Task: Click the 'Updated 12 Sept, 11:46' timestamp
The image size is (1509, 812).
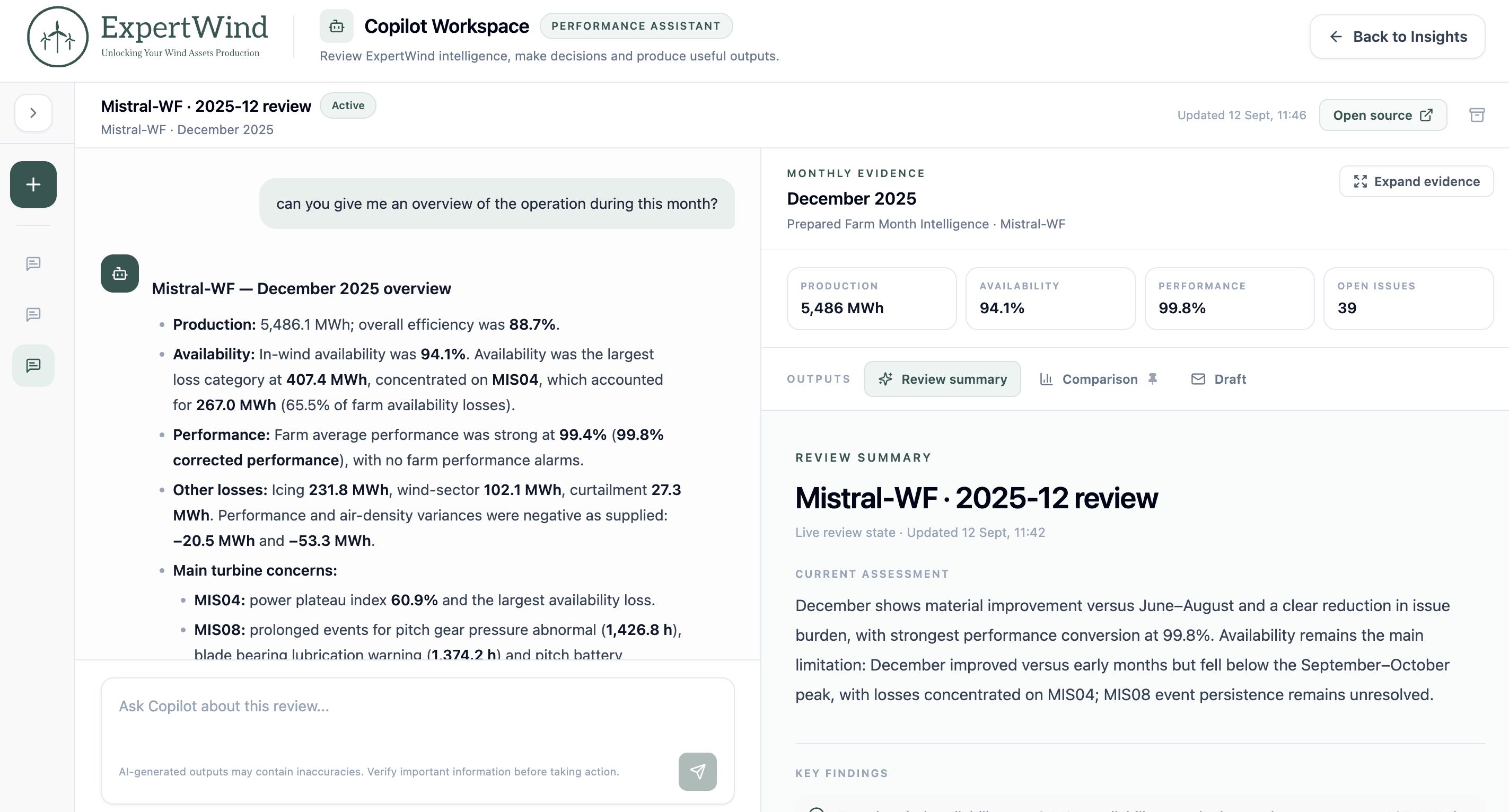Action: [1241, 116]
